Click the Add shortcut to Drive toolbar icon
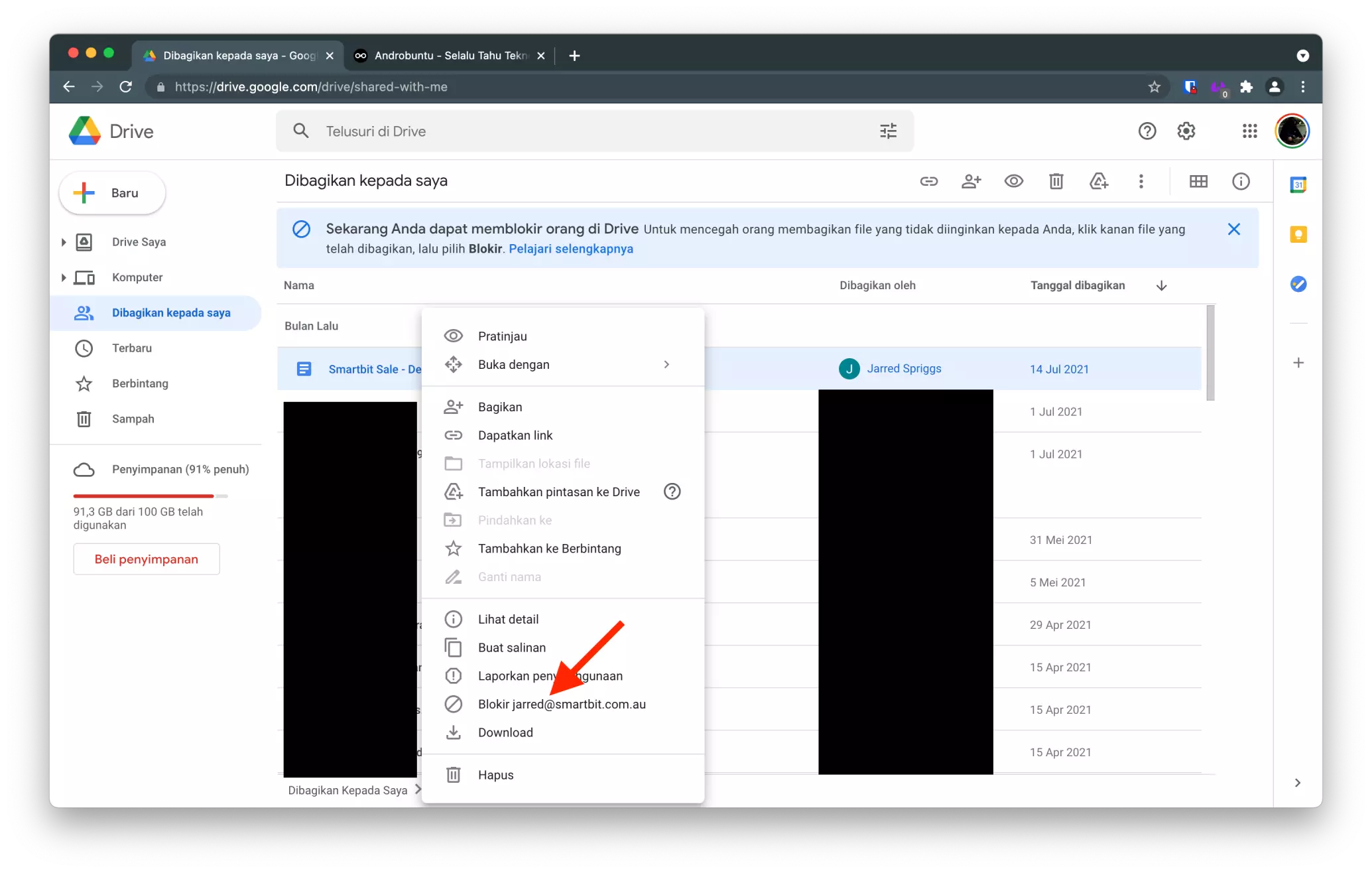The height and width of the screenshot is (873, 1372). tap(1099, 181)
